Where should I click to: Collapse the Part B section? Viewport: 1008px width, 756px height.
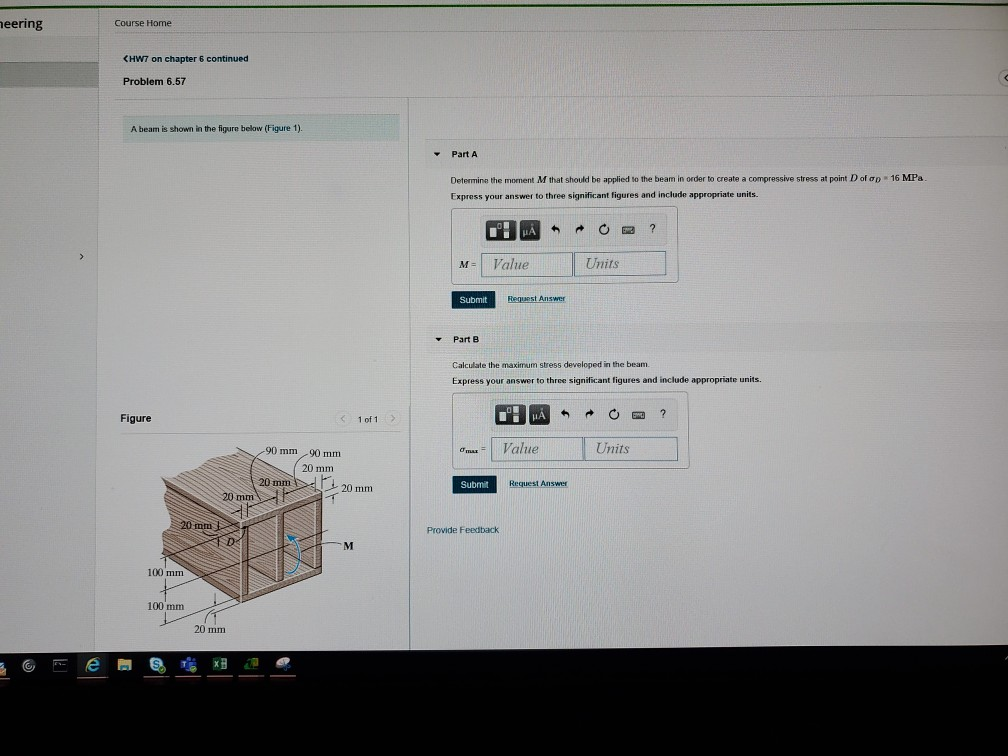click(437, 339)
